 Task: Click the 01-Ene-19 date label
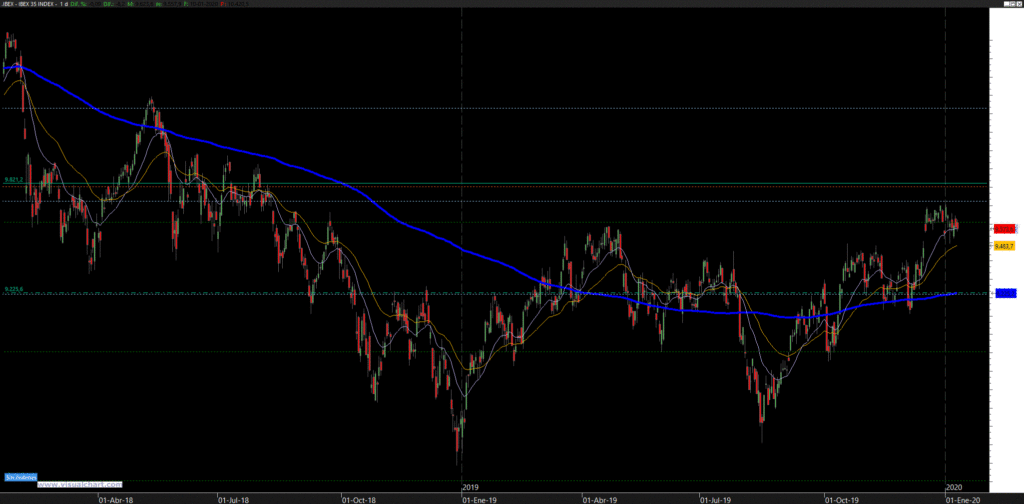(479, 499)
